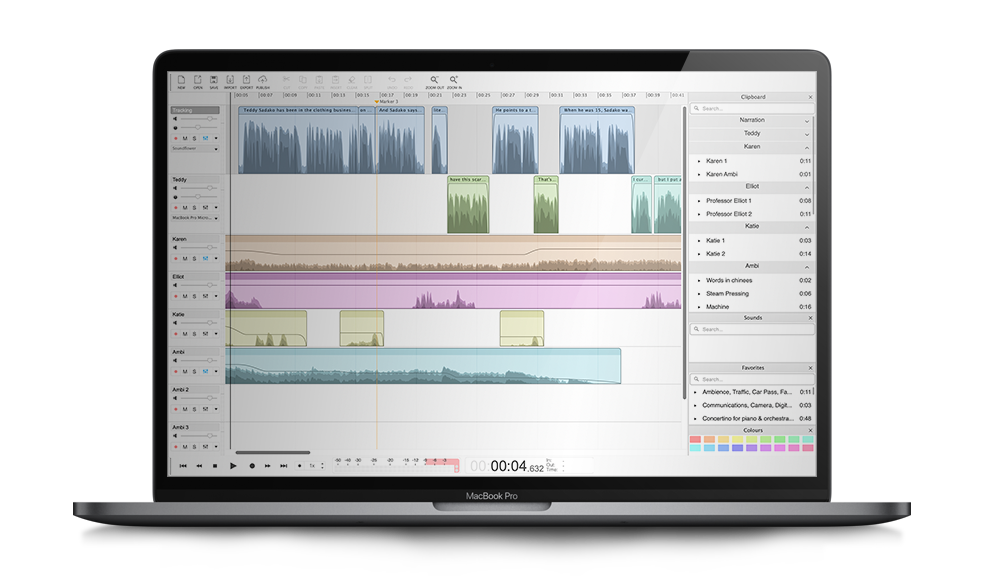Open the Soundflower input dropdown
Viewport: 984px width, 576px height.
click(x=216, y=148)
